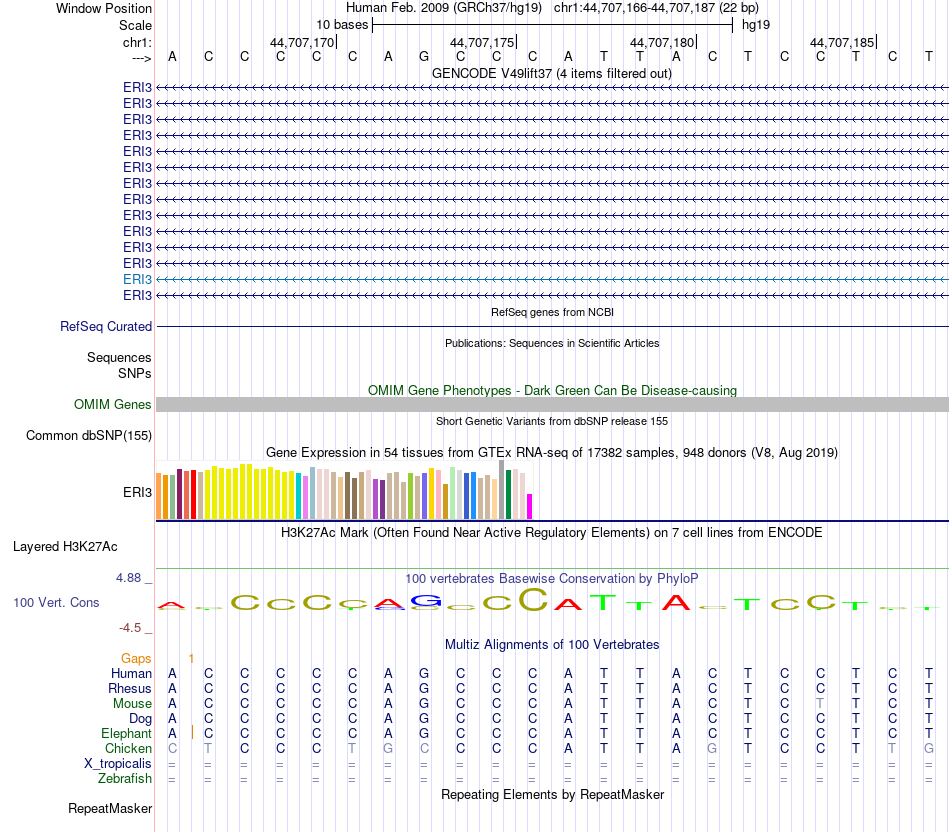Click the Sequences track label
950x832 pixels.
pos(119,358)
